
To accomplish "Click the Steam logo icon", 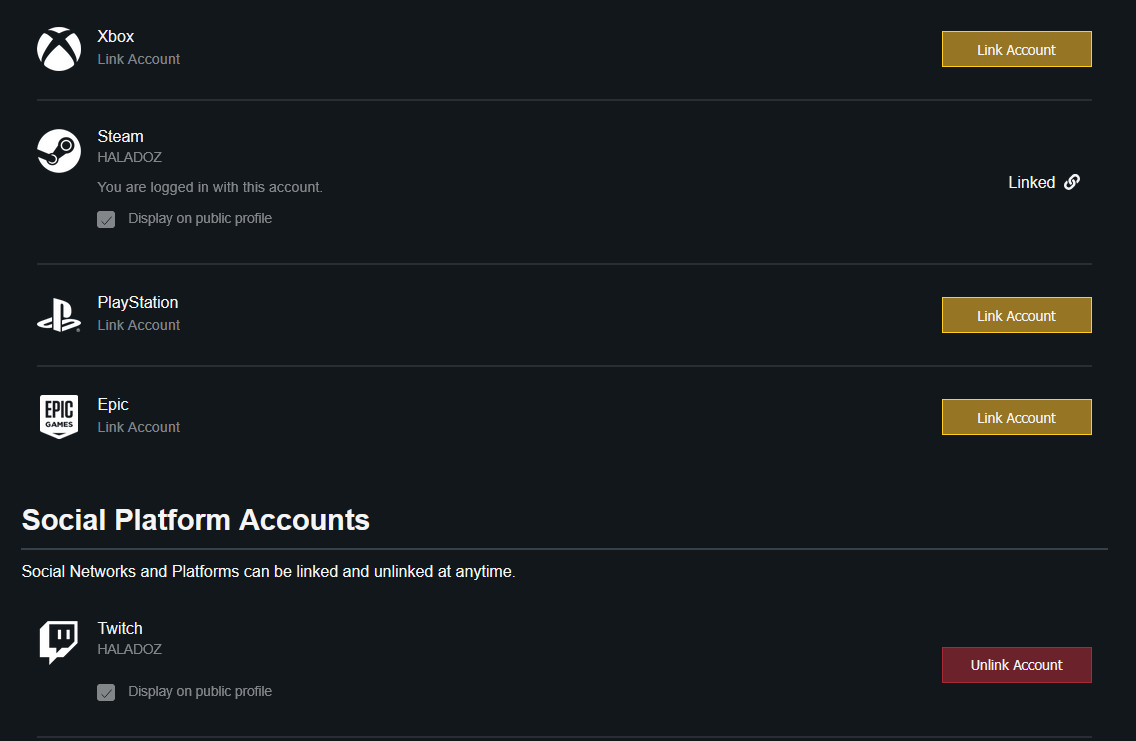I will 59,150.
